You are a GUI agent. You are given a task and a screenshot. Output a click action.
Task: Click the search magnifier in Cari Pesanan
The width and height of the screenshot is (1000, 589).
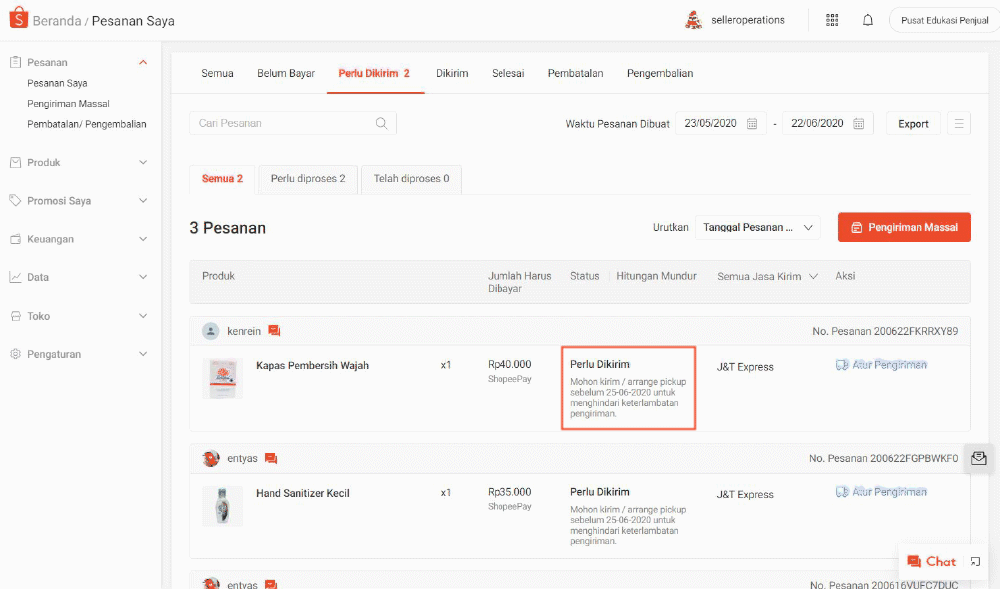pos(381,123)
